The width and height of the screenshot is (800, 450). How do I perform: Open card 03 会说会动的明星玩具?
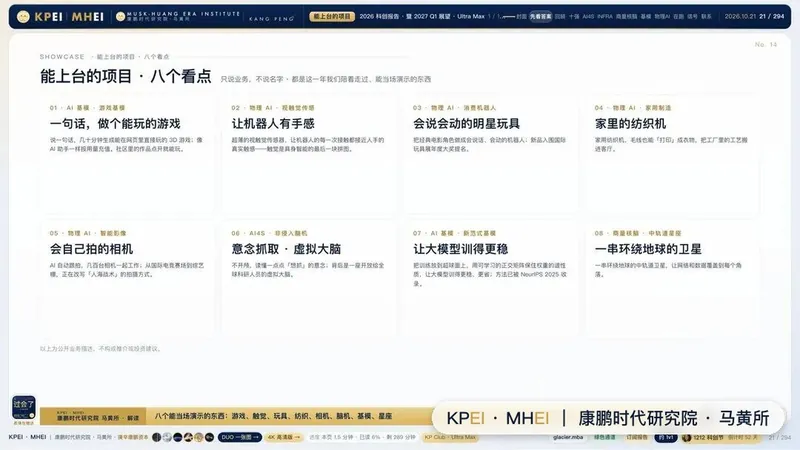491,156
